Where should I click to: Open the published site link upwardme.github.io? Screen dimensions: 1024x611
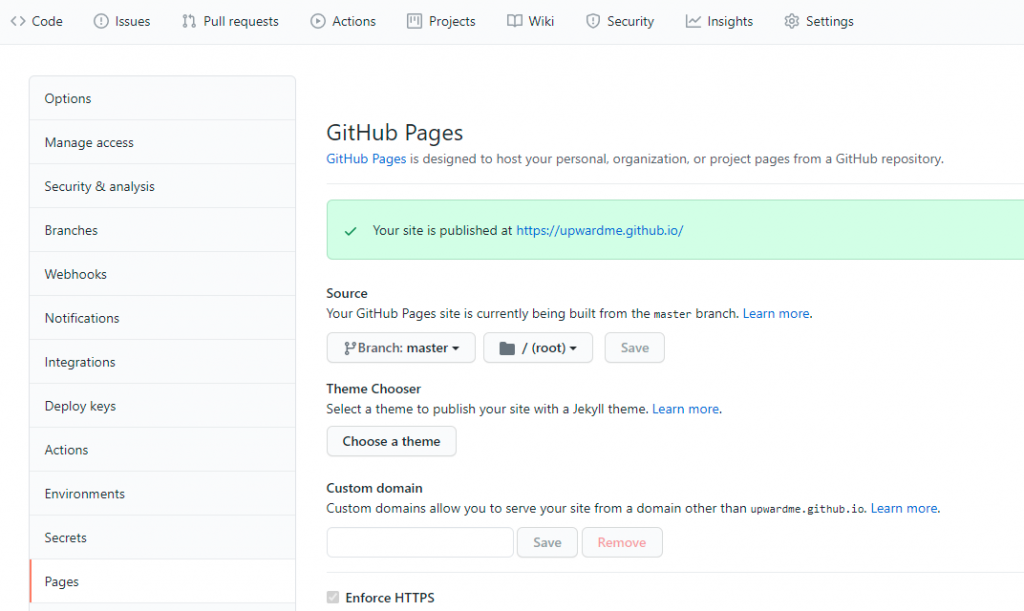pos(600,230)
